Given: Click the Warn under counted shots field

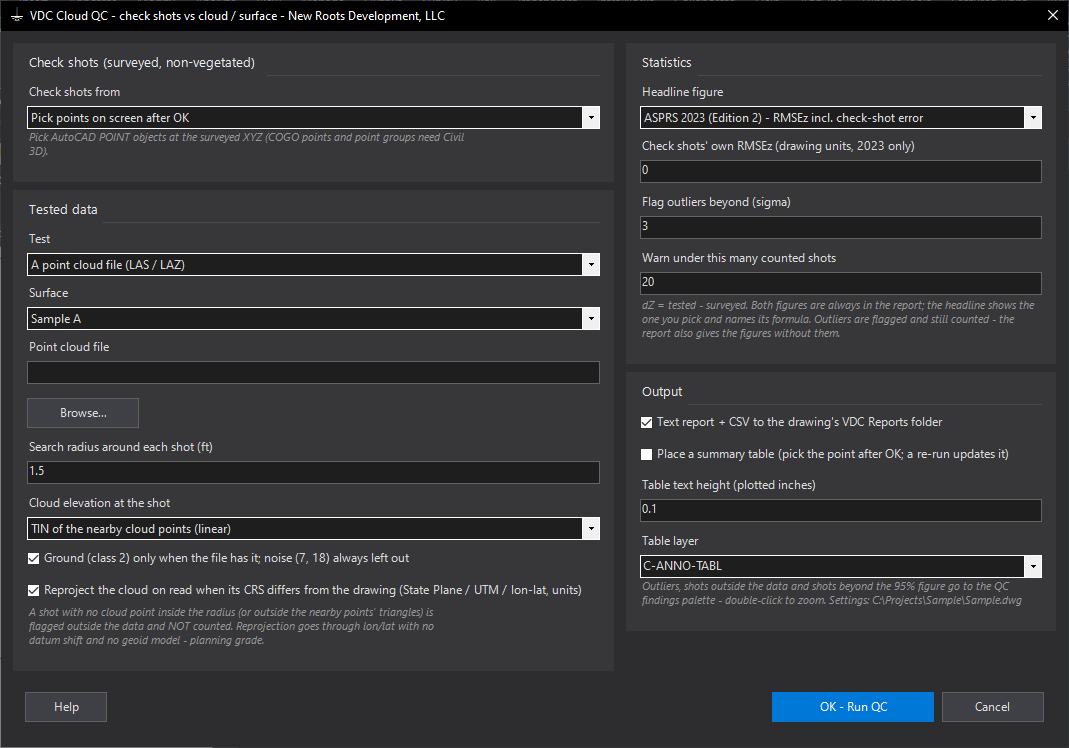Looking at the screenshot, I should click(x=841, y=283).
